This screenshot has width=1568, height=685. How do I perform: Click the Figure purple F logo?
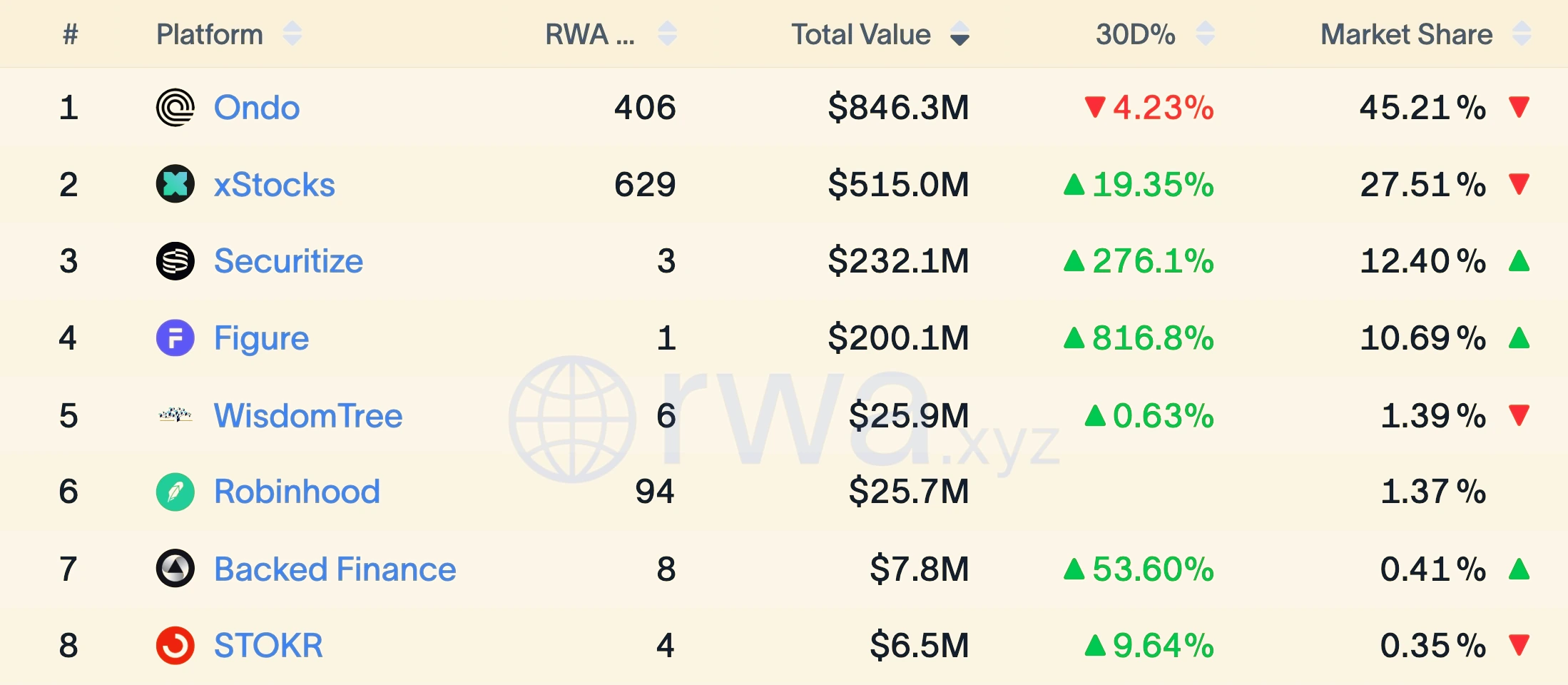pos(175,338)
